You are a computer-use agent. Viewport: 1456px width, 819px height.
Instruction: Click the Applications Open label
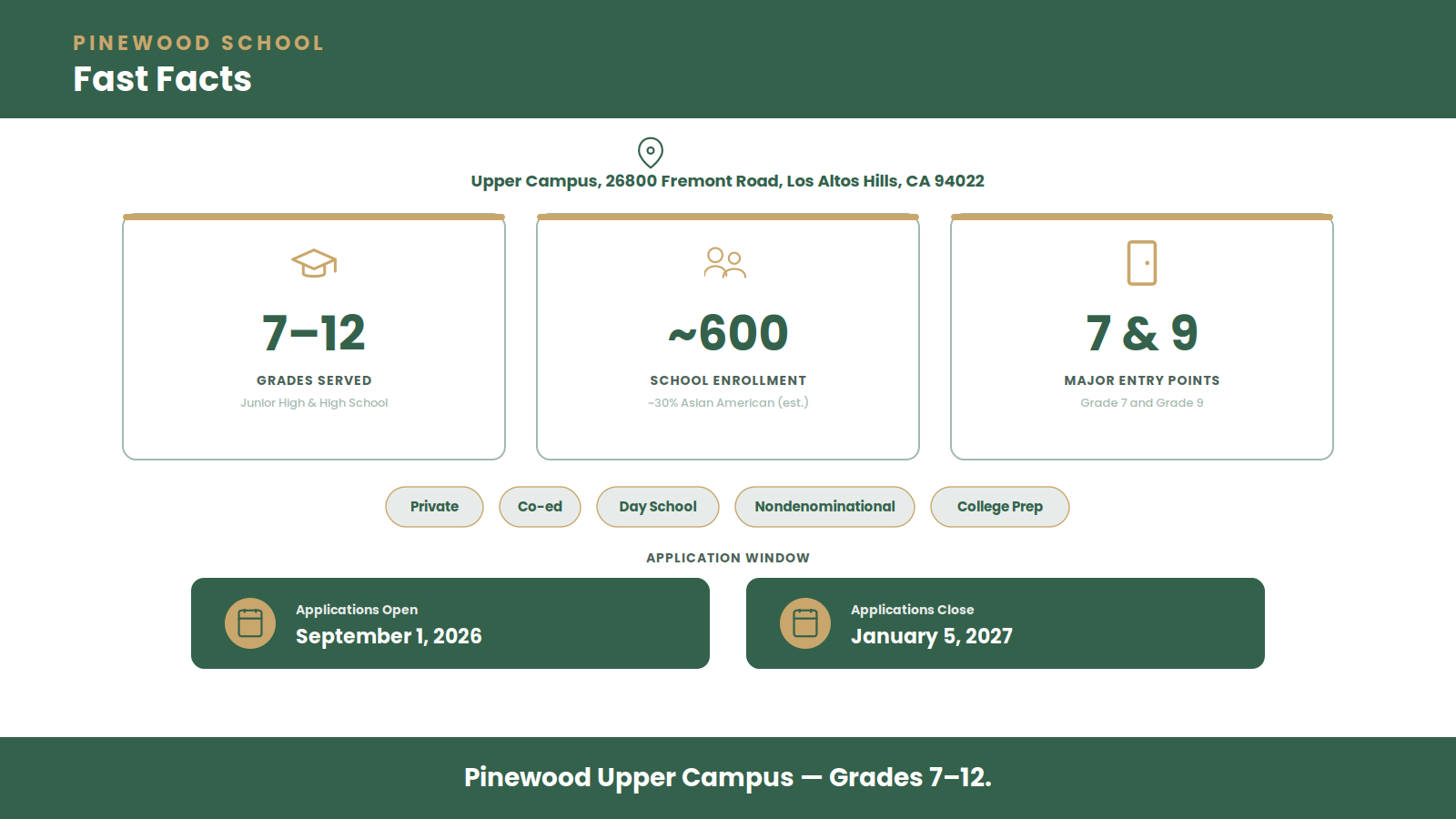click(x=357, y=610)
